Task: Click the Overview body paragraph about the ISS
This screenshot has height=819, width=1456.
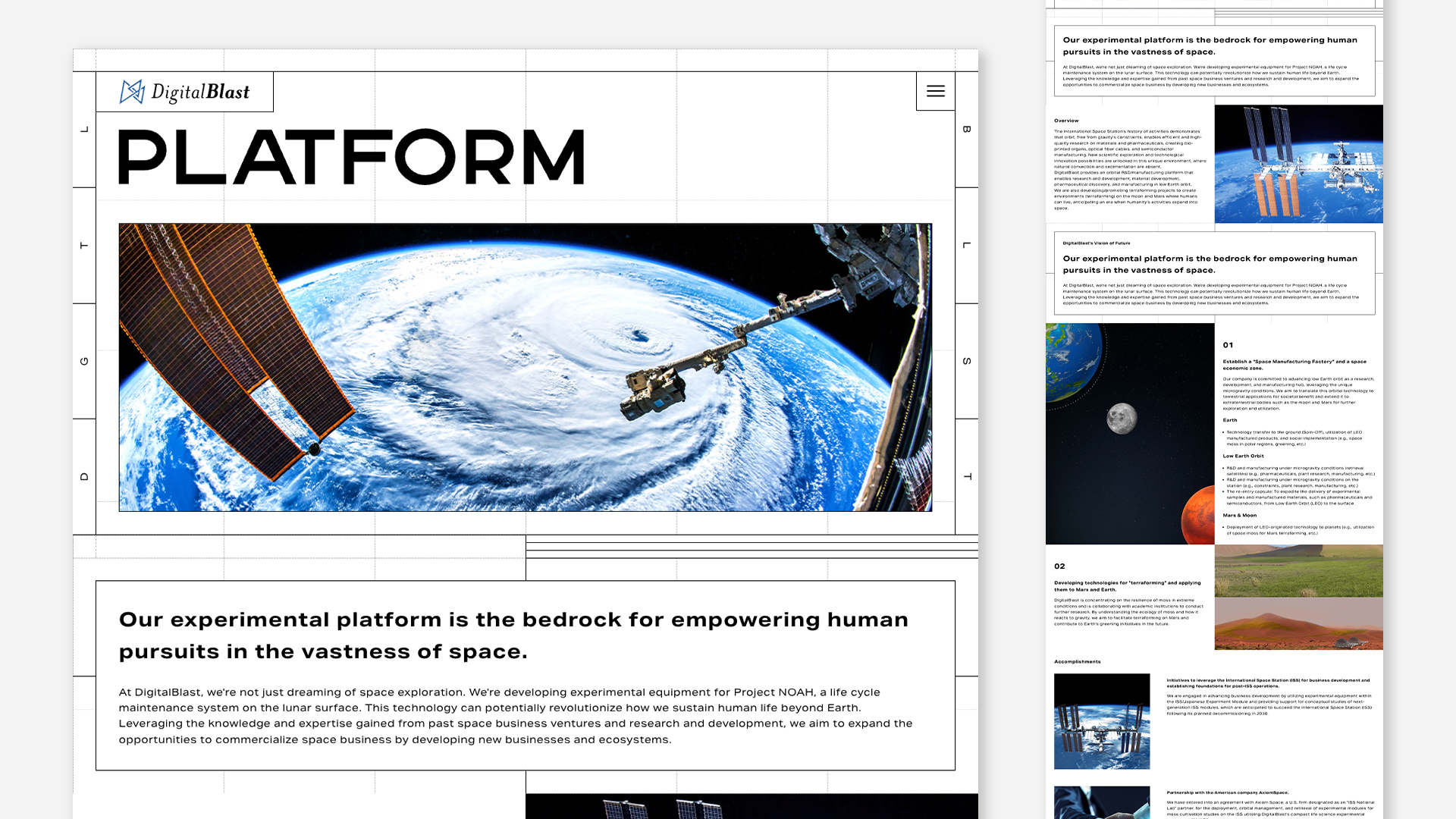Action: pos(1130,170)
